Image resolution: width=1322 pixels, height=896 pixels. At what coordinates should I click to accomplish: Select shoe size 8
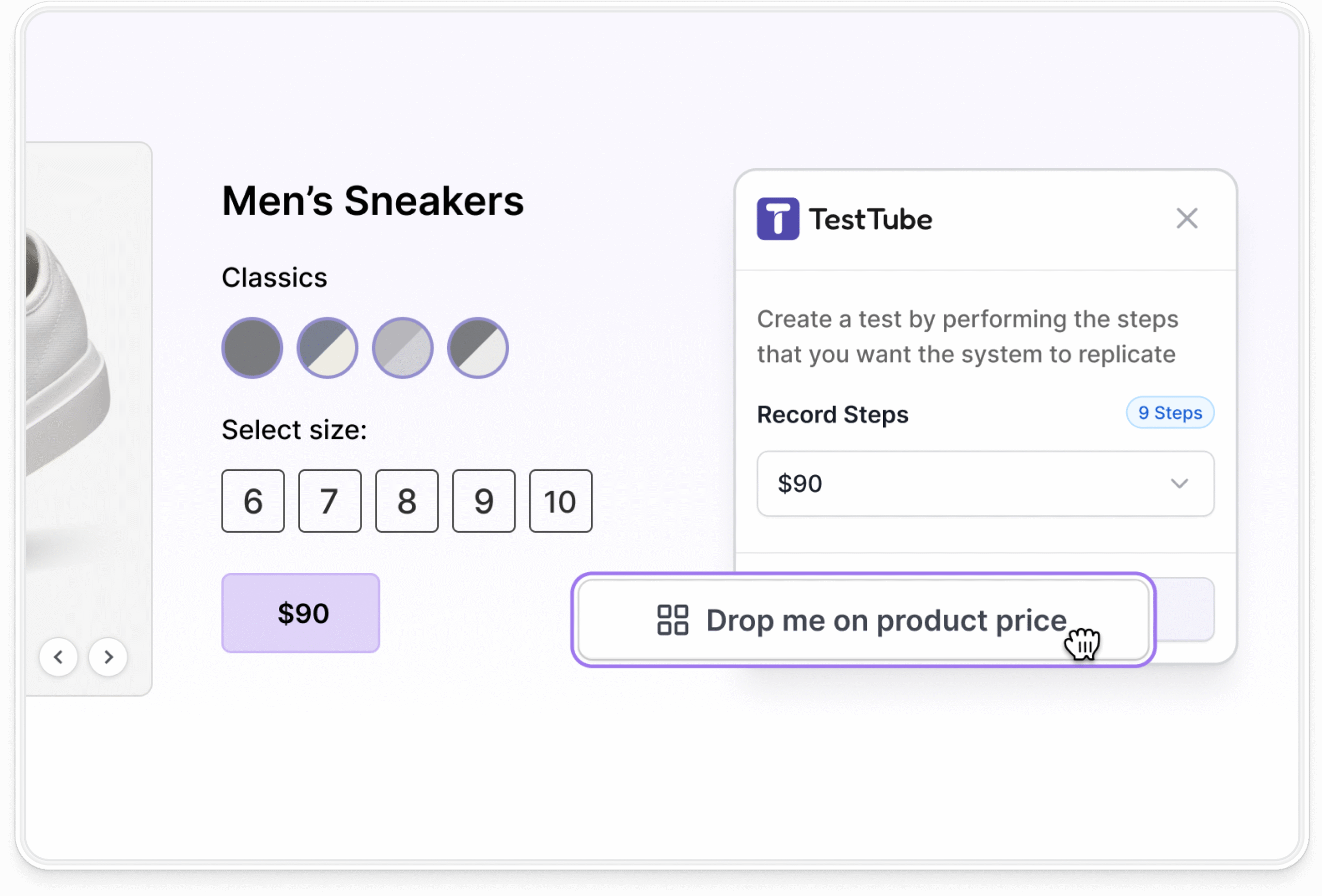click(x=407, y=501)
